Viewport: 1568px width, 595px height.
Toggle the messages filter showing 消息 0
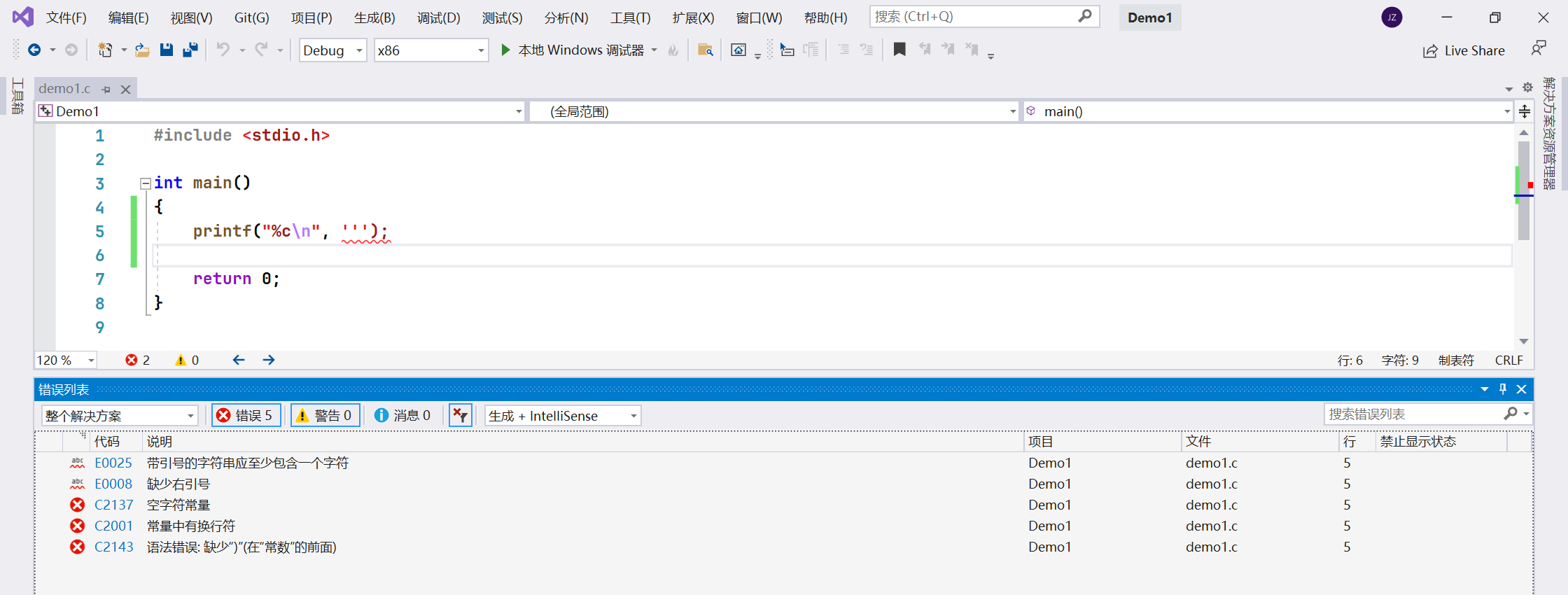pos(403,415)
